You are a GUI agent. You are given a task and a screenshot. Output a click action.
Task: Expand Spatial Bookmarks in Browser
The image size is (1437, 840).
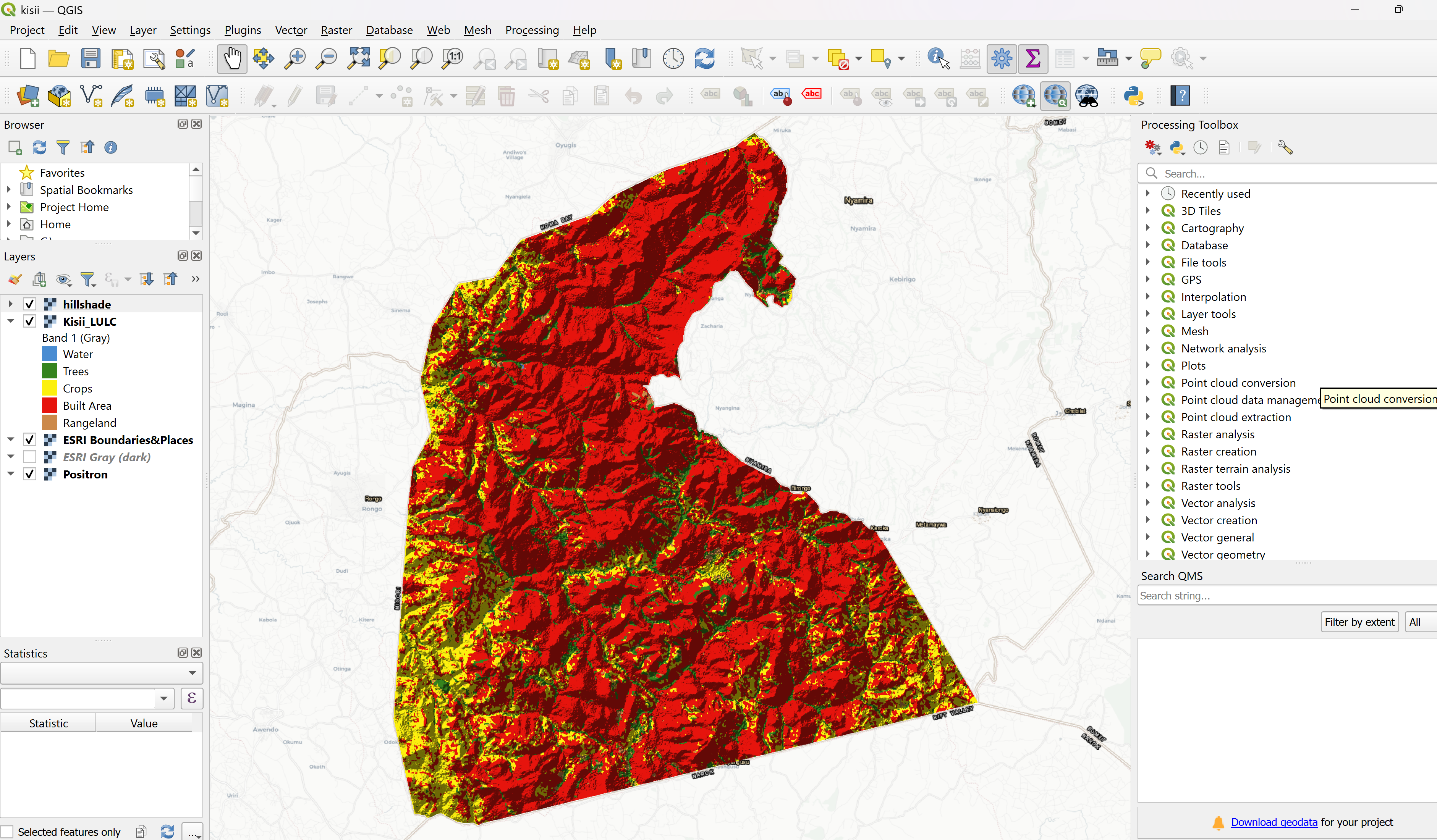[8, 190]
